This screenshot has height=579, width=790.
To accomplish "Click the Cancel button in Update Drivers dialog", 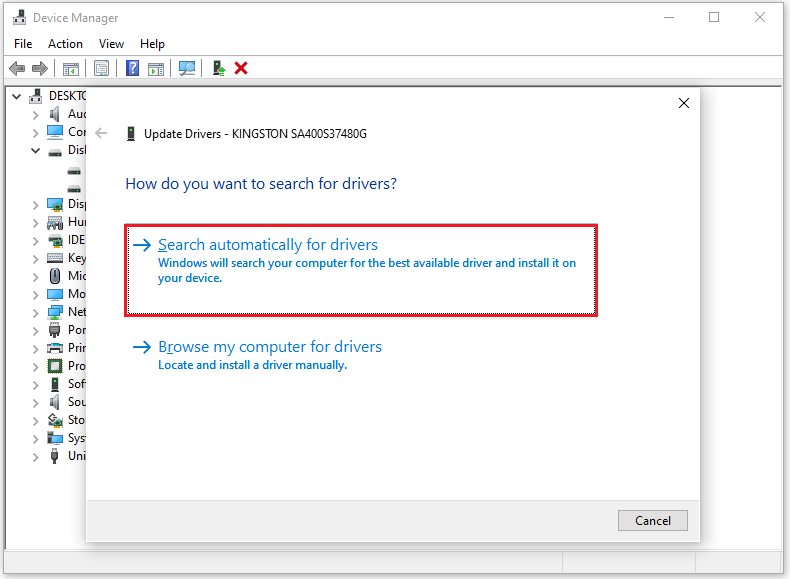I will [652, 521].
